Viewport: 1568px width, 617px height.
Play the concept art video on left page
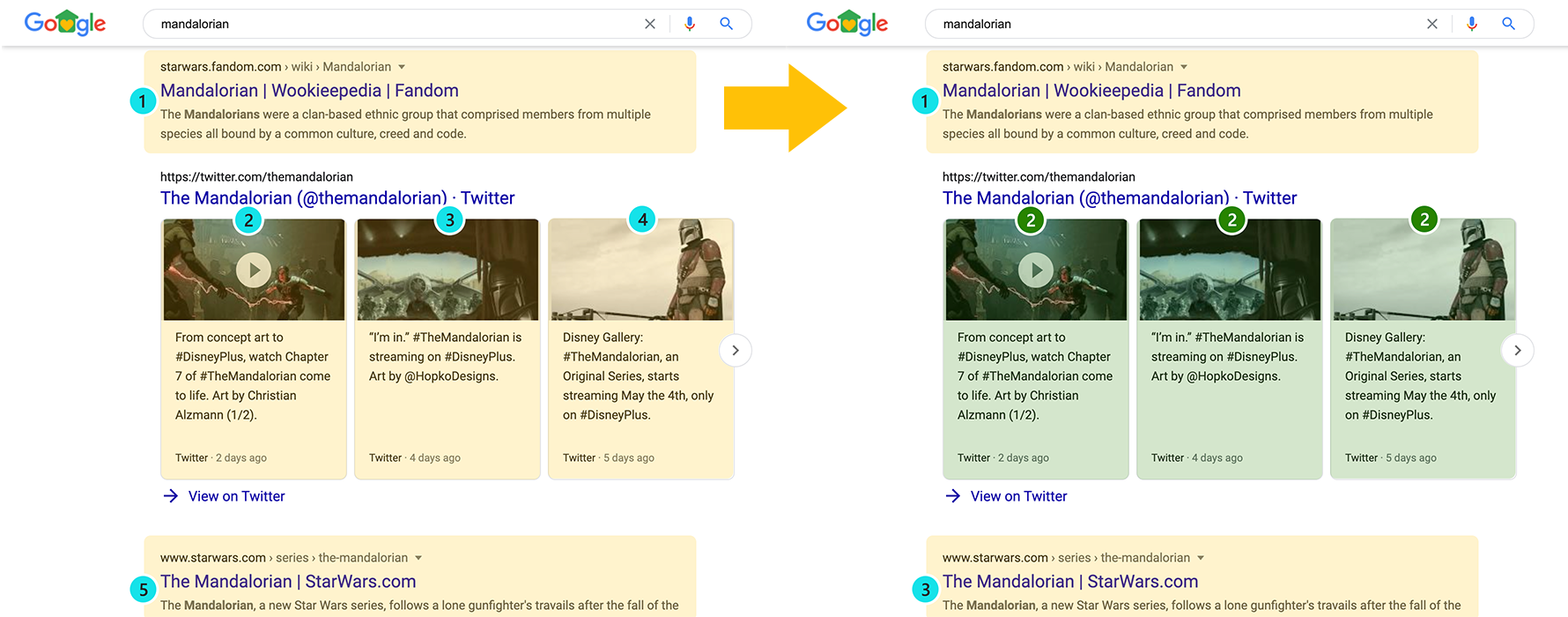click(254, 270)
